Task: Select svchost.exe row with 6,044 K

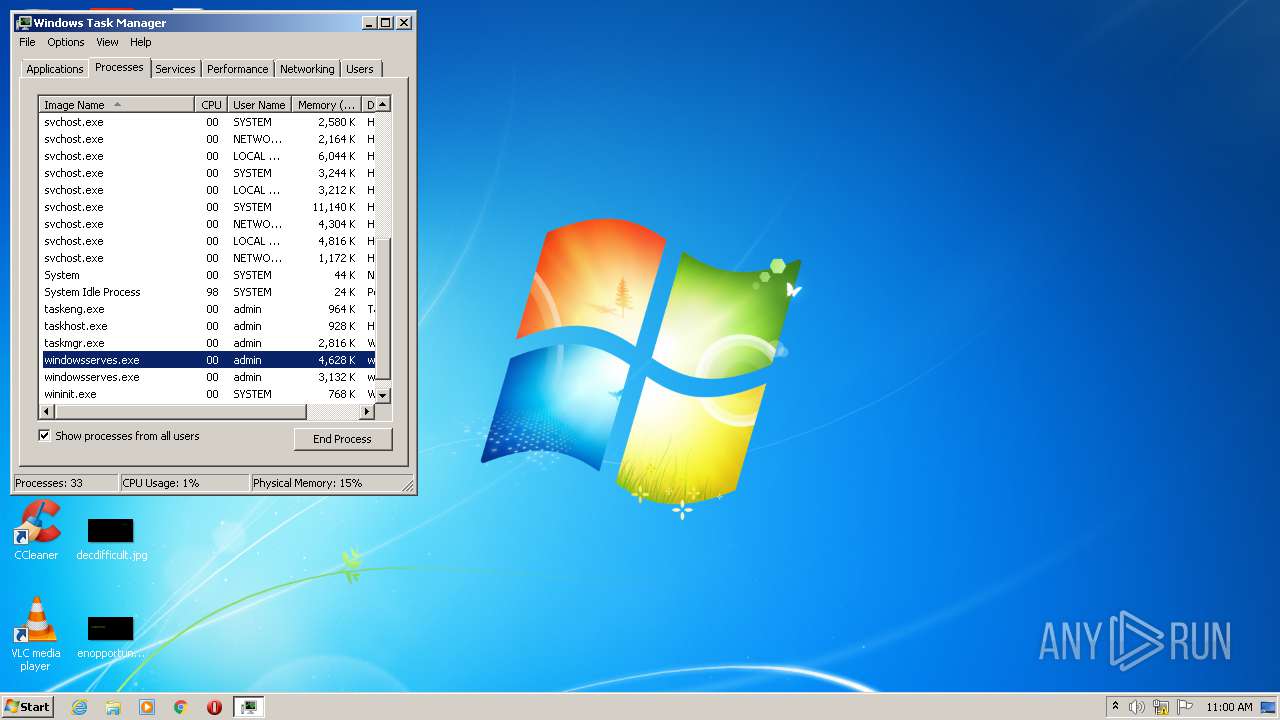Action: pyautogui.click(x=209, y=156)
